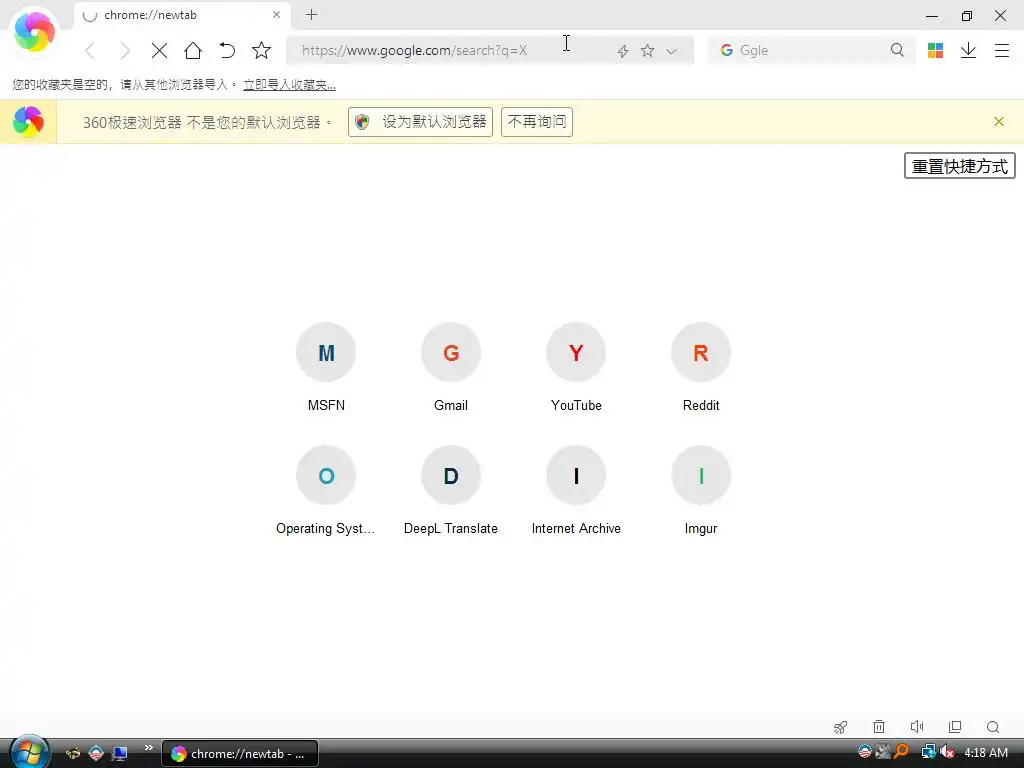Stop page loading with the X button
The height and width of the screenshot is (768, 1024).
[x=159, y=50]
